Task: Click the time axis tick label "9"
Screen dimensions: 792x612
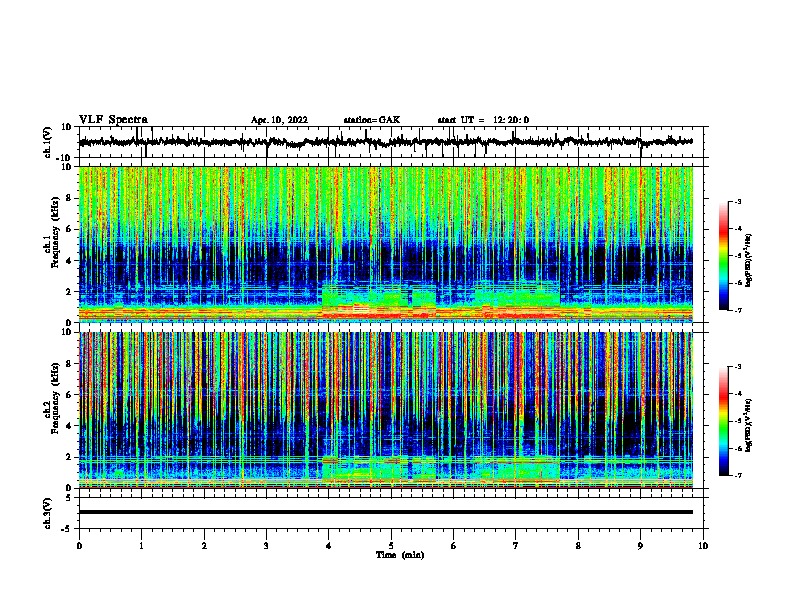Action: click(640, 546)
